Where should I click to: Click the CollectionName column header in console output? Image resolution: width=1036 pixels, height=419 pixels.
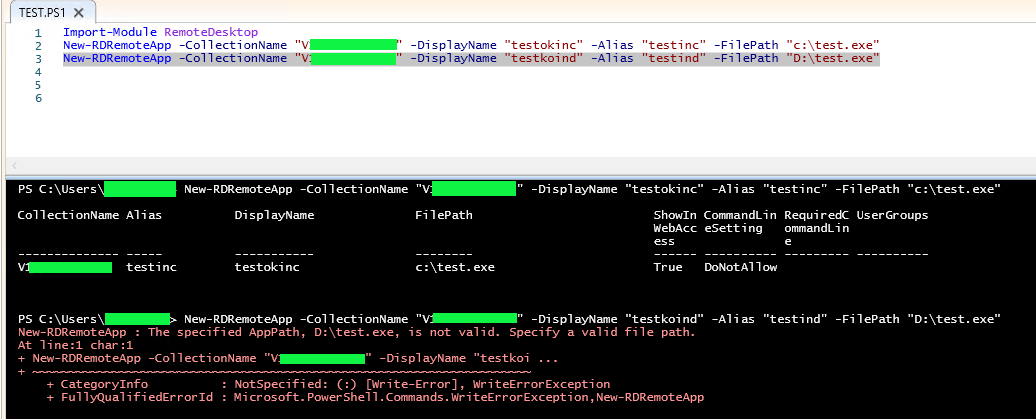tap(69, 215)
